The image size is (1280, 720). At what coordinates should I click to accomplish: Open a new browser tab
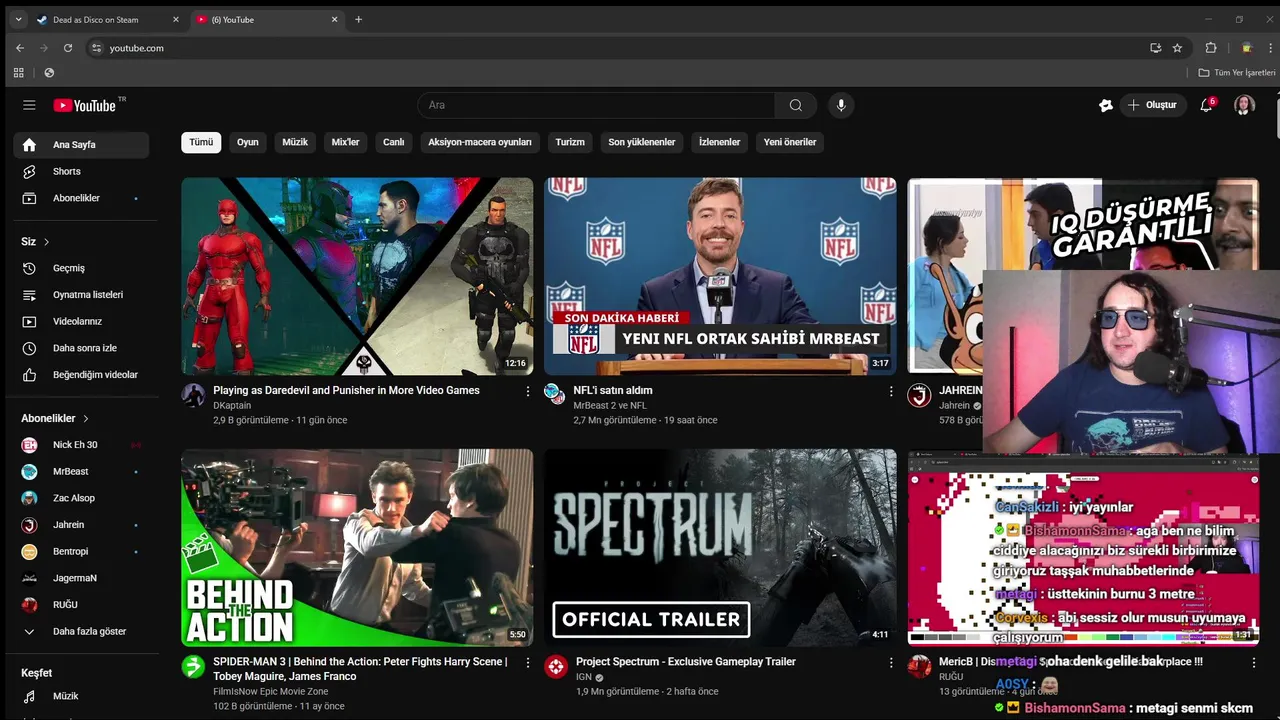pos(358,19)
